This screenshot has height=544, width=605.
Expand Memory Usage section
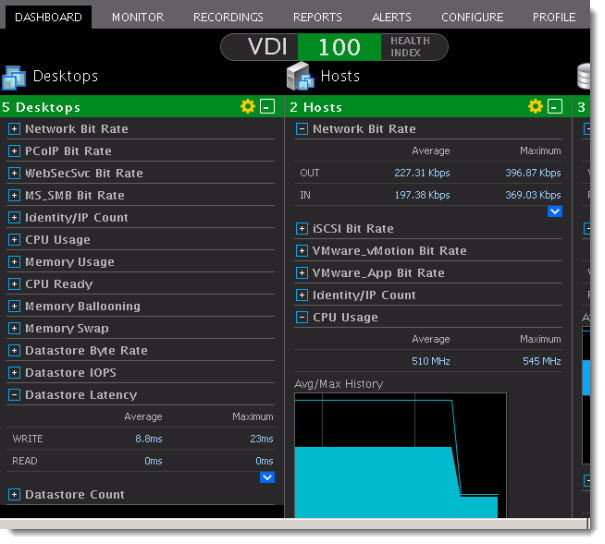click(x=14, y=262)
